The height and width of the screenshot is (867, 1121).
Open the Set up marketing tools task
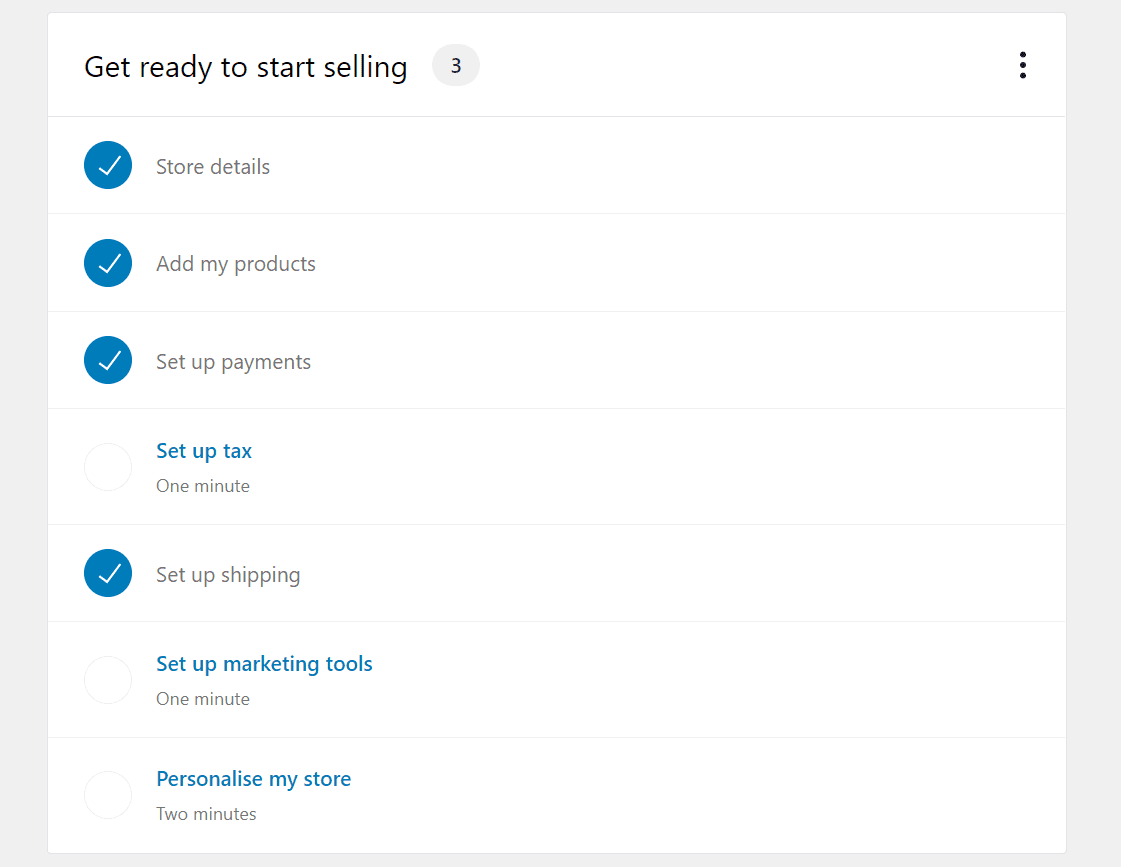point(264,663)
